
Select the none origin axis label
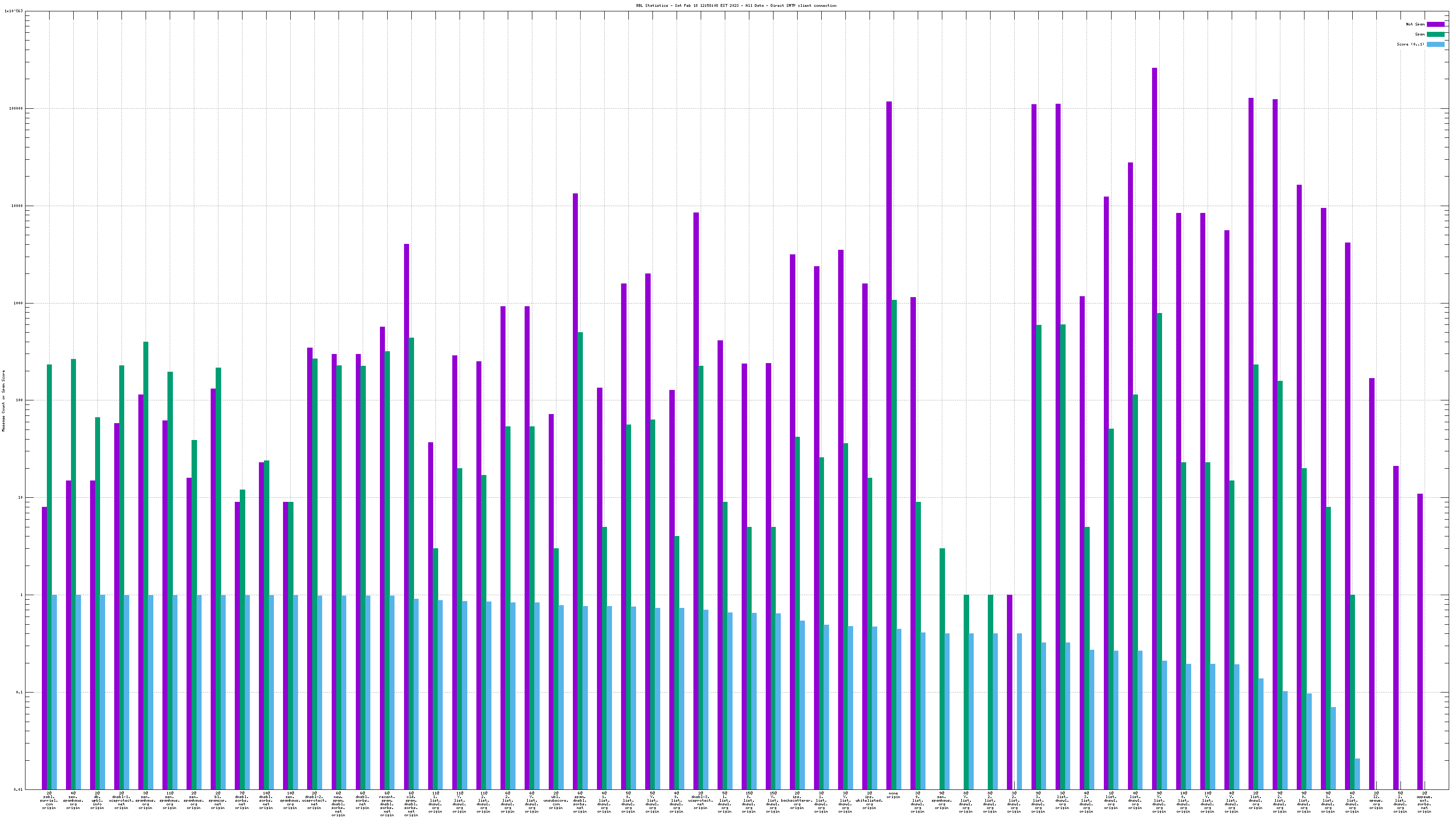893,795
